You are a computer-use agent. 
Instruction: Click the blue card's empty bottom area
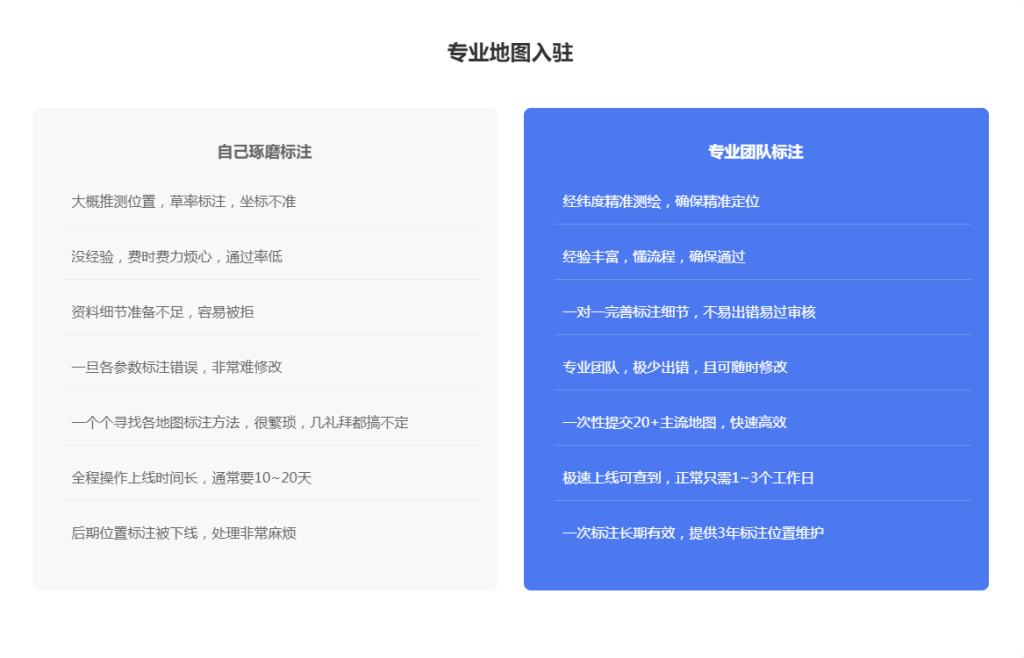(x=755, y=568)
